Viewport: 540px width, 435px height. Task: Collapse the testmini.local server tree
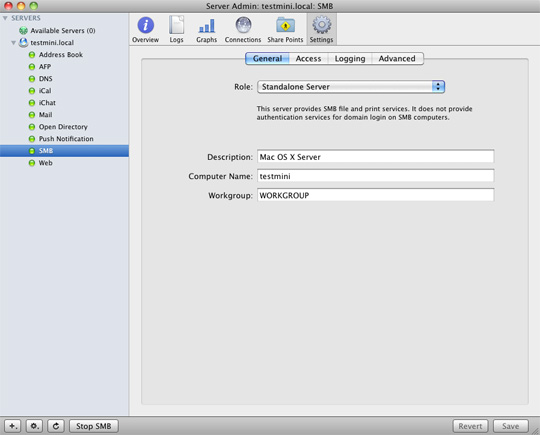click(13, 43)
